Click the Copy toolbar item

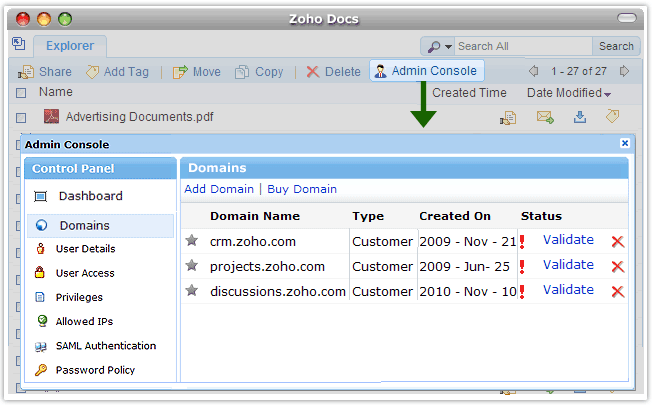(x=259, y=72)
